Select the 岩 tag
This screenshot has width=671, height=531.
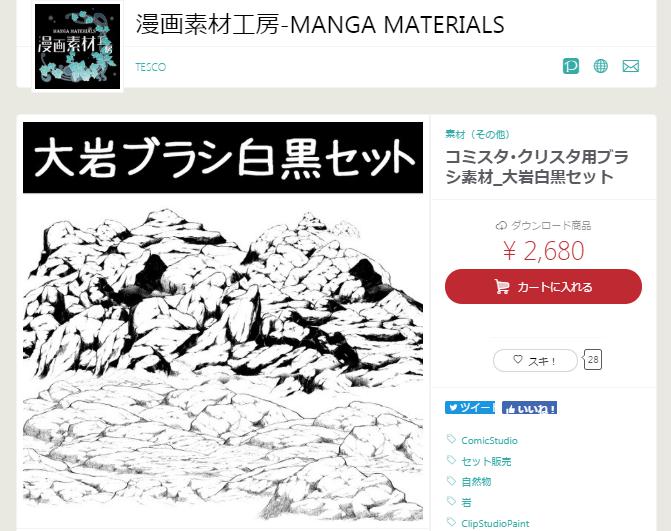click(x=466, y=502)
